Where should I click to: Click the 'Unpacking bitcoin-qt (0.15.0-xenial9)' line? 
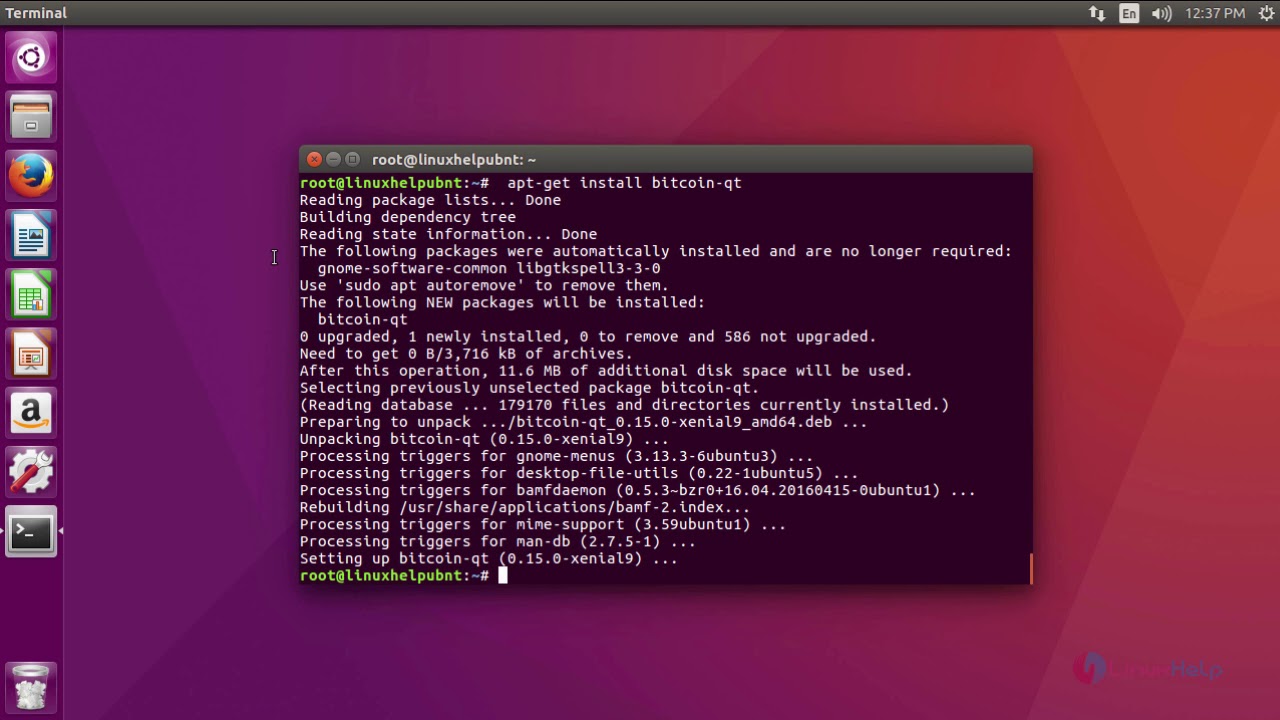[x=484, y=438]
